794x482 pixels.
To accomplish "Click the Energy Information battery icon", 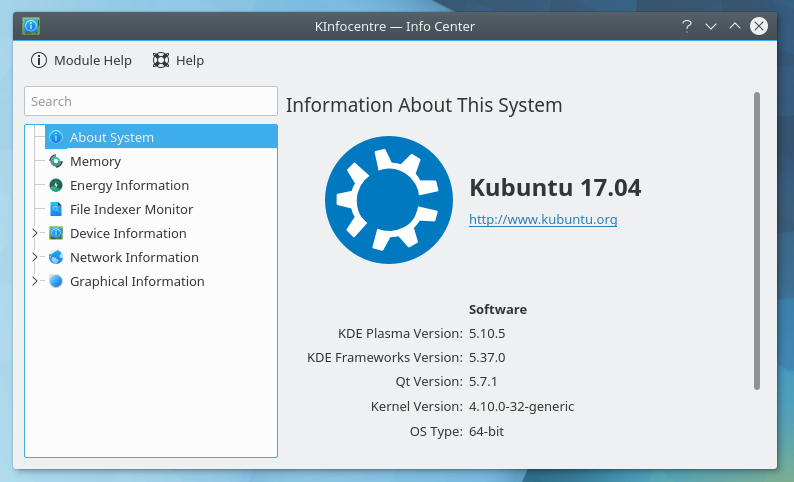I will pyautogui.click(x=56, y=185).
